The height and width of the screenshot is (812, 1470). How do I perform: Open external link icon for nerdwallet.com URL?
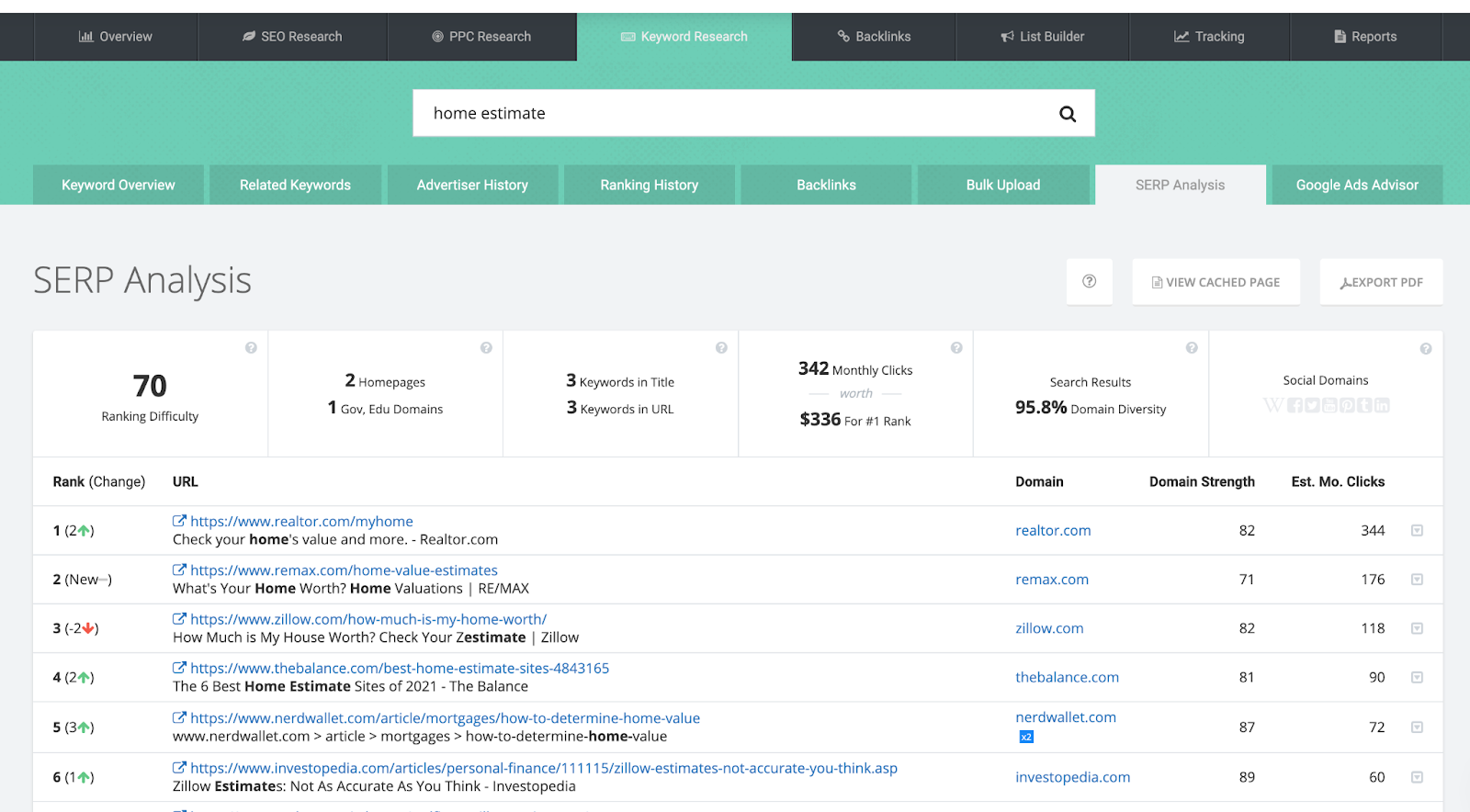click(x=179, y=717)
